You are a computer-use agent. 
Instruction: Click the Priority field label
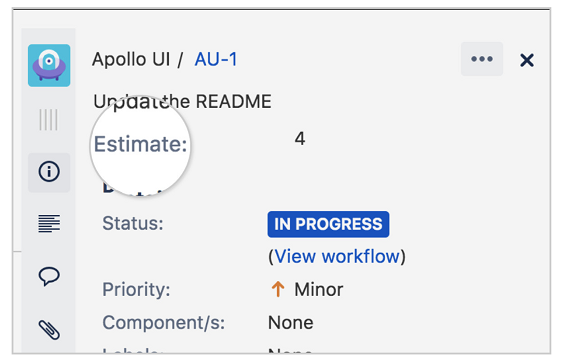tap(136, 289)
